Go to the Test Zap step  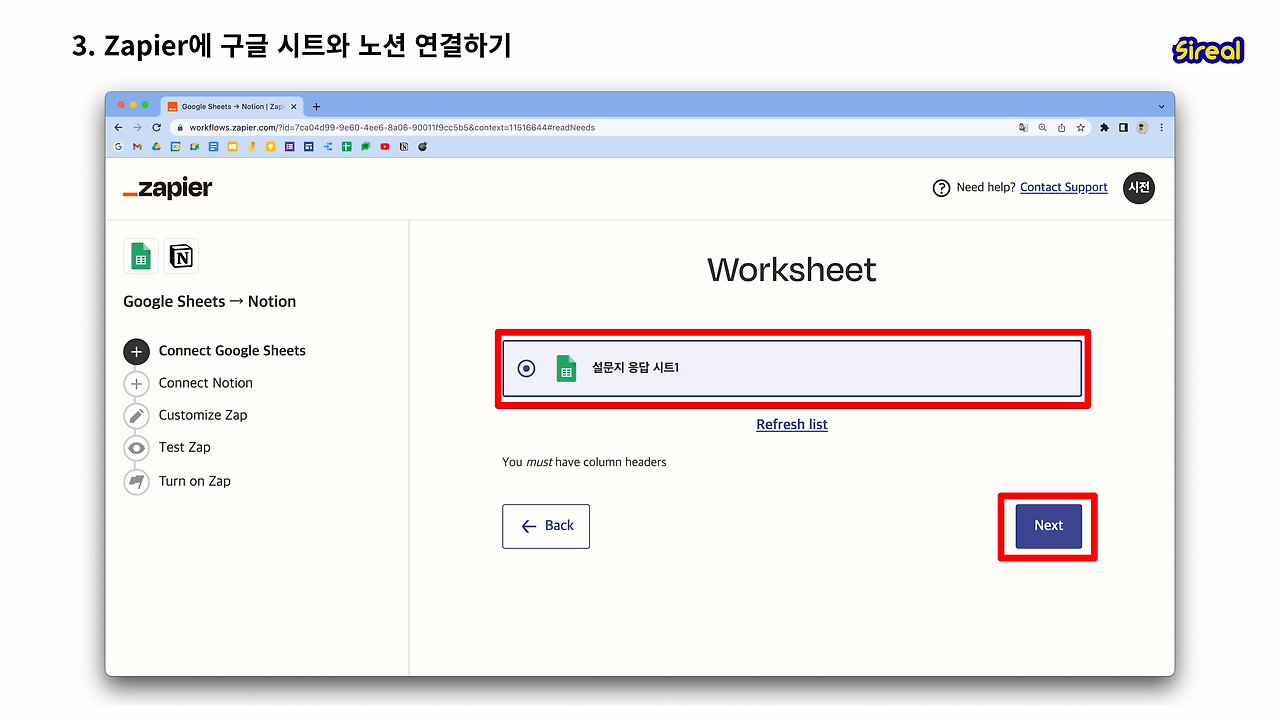pos(185,448)
